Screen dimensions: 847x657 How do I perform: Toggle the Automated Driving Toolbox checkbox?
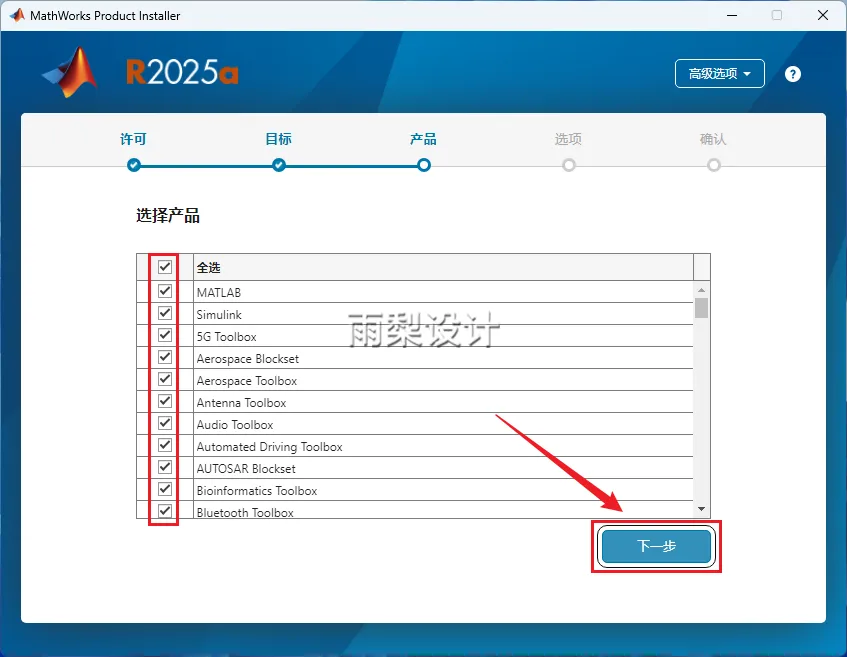[165, 445]
